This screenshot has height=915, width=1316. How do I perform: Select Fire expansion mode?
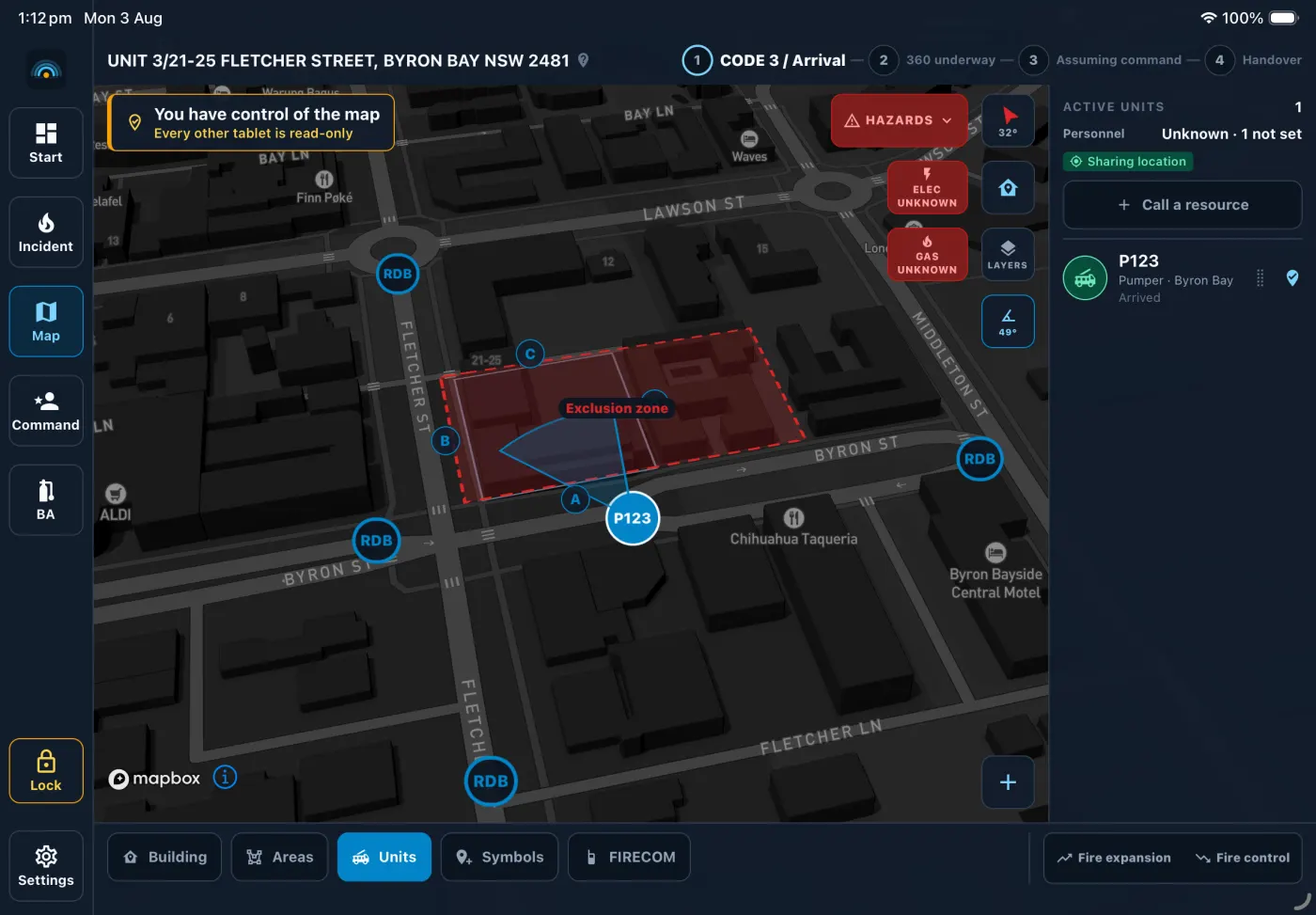(x=1114, y=858)
